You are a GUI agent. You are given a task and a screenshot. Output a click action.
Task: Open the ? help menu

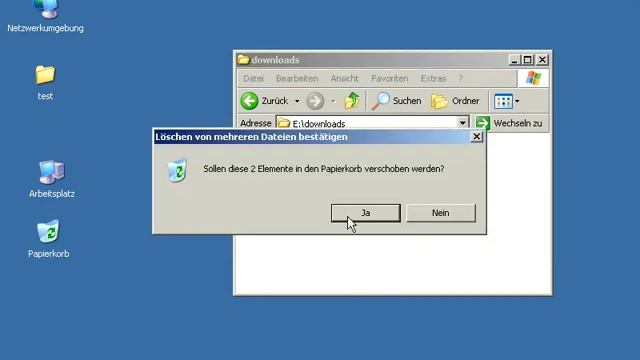click(x=460, y=78)
